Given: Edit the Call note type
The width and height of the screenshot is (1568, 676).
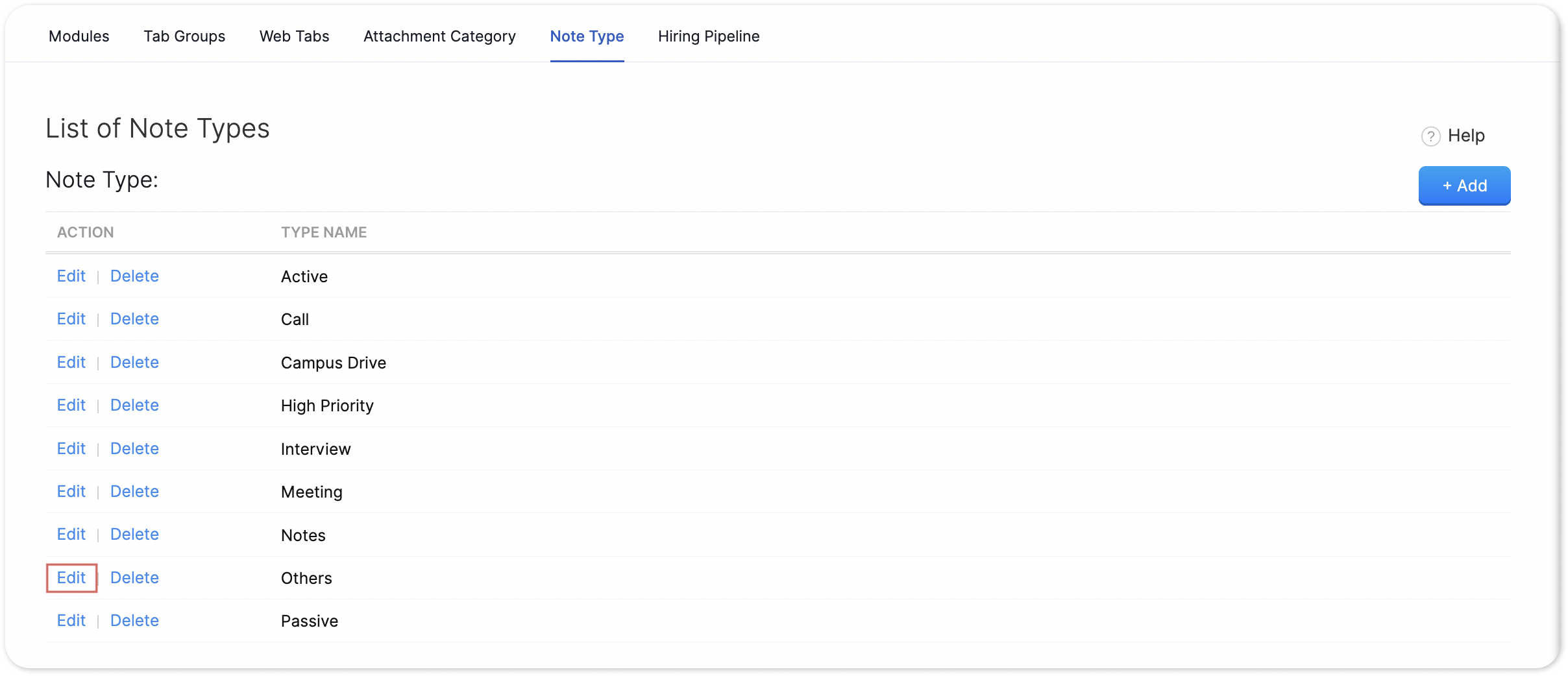Looking at the screenshot, I should tap(71, 319).
